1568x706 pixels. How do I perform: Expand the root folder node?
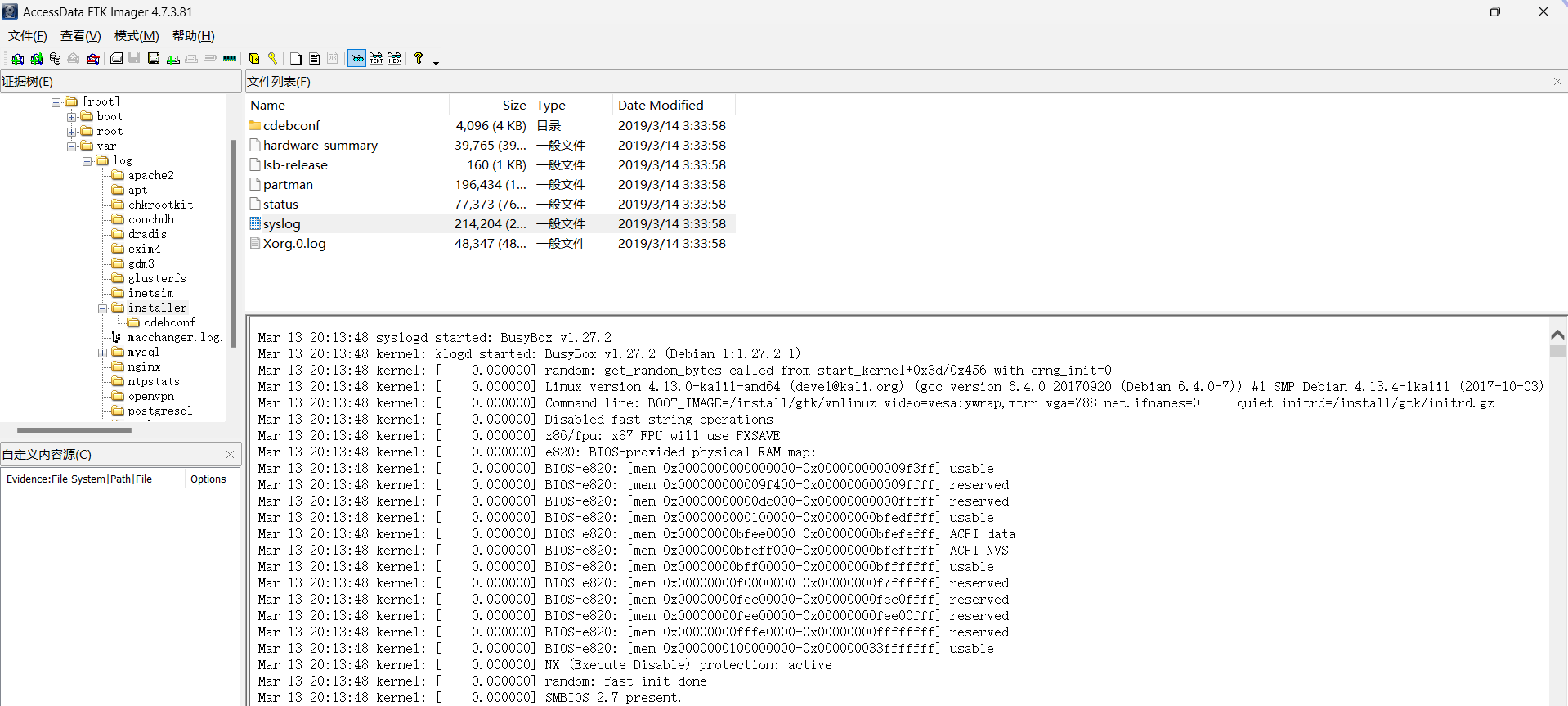coord(72,131)
